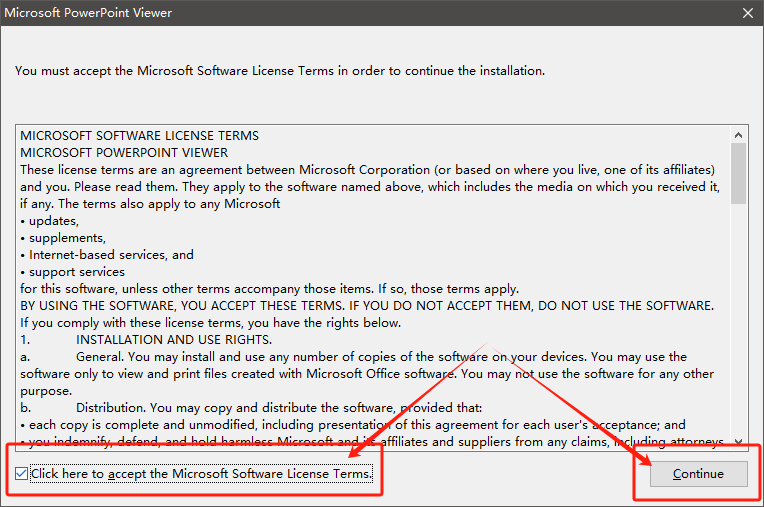Click the "You must accept" instruction text
This screenshot has width=764, height=507.
(x=280, y=71)
